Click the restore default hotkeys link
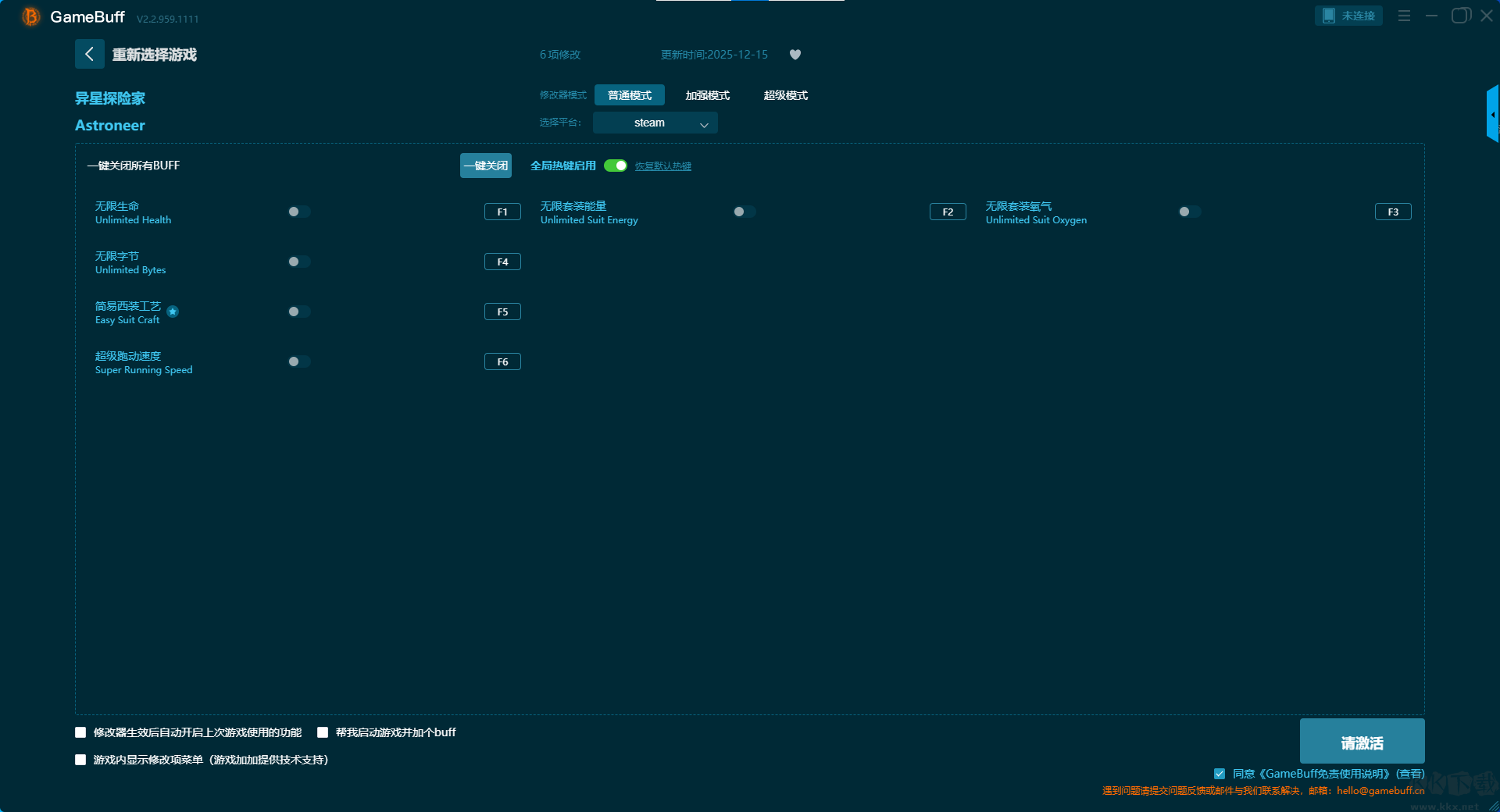This screenshot has width=1500, height=812. point(662,166)
